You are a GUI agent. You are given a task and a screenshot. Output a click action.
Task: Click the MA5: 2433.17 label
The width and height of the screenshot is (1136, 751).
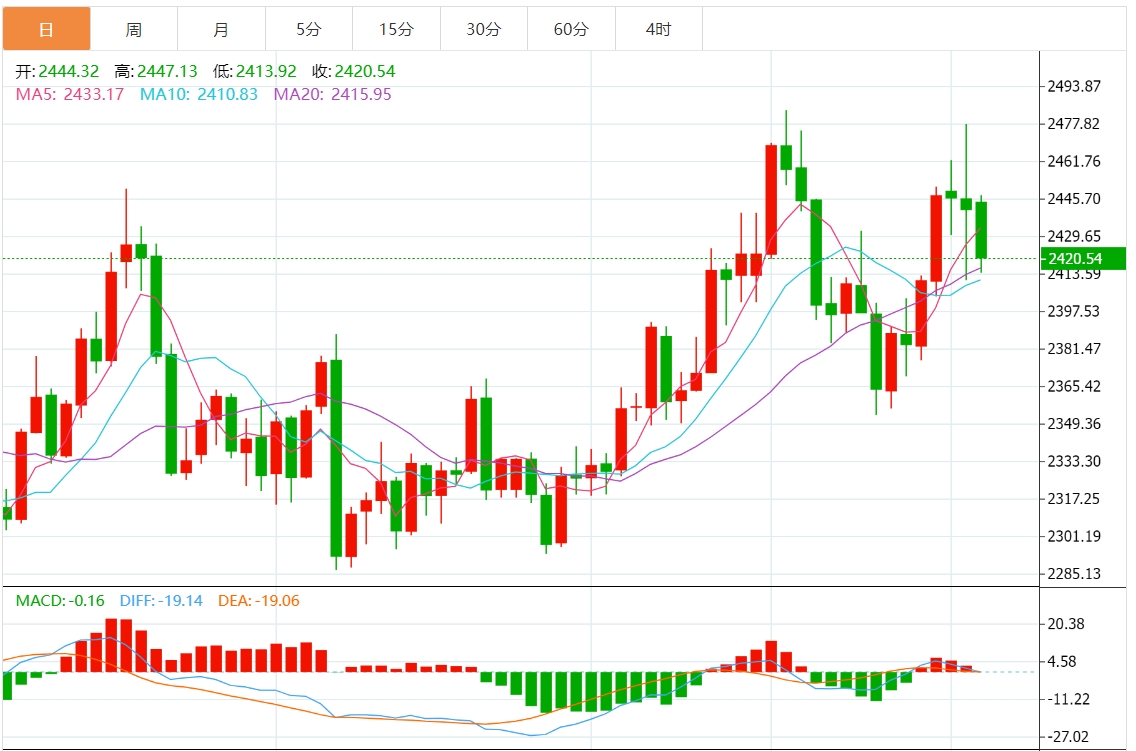coord(70,94)
